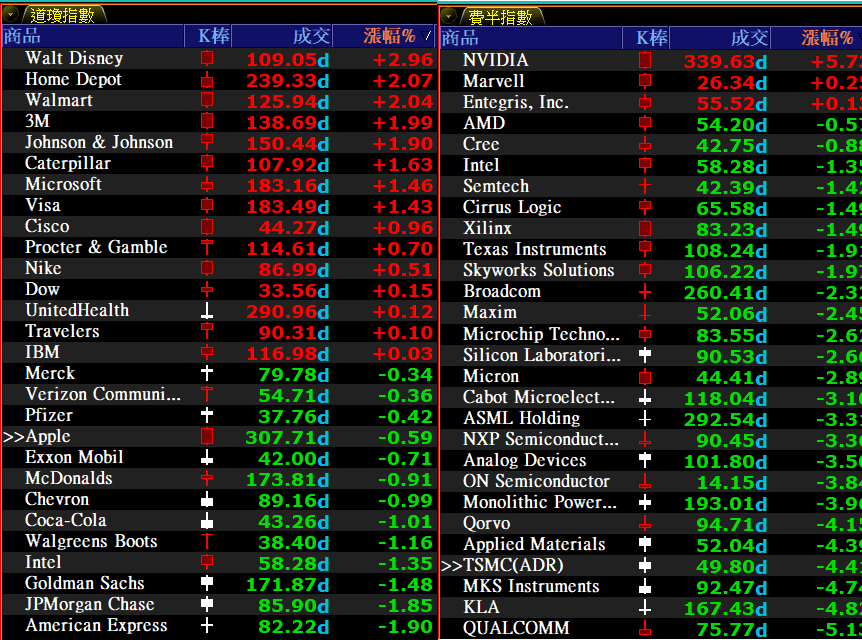This screenshot has width=862, height=640.
Task: Select ON Semiconductor row
Action: 651,481
